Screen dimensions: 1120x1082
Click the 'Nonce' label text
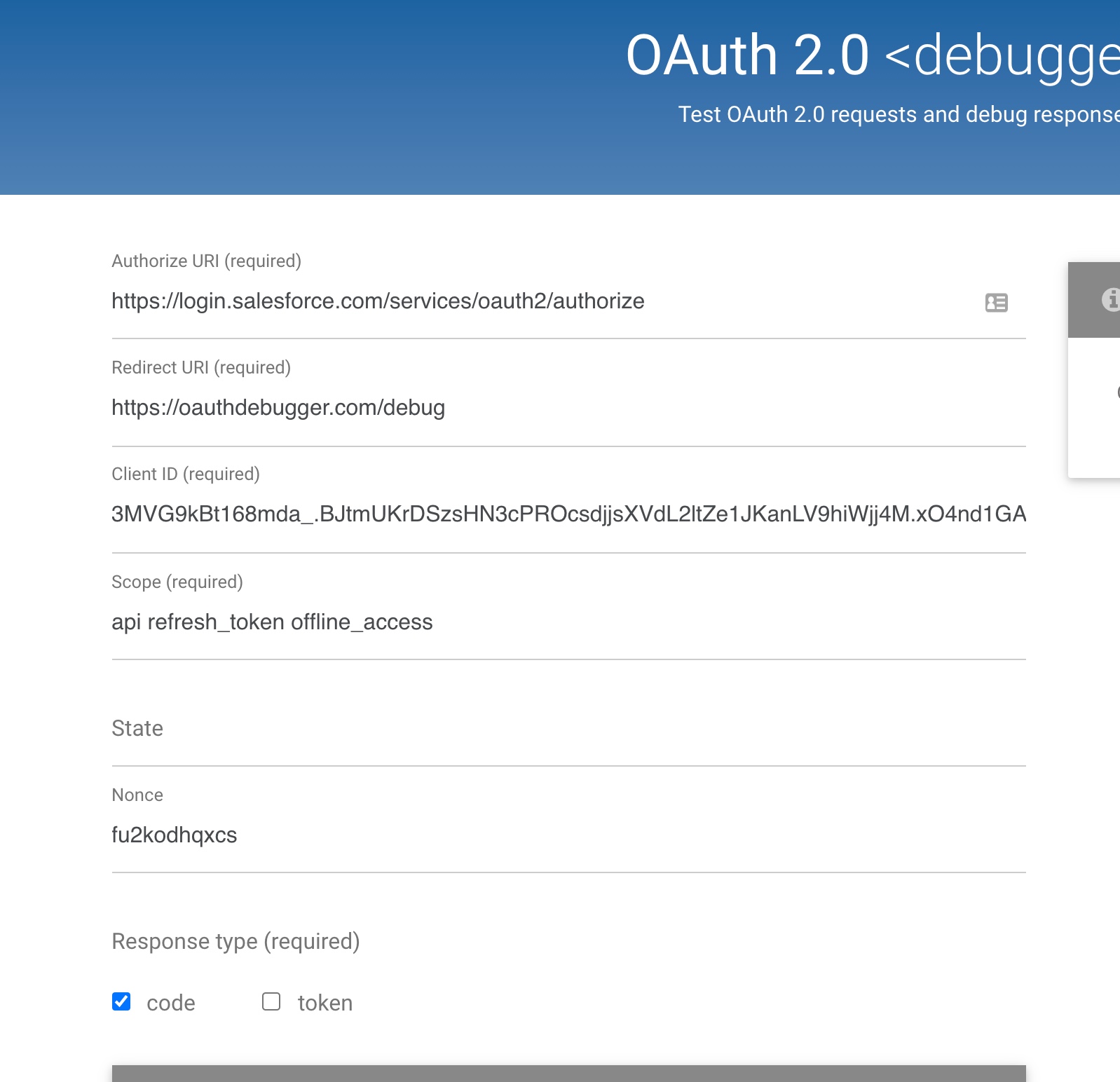137,795
